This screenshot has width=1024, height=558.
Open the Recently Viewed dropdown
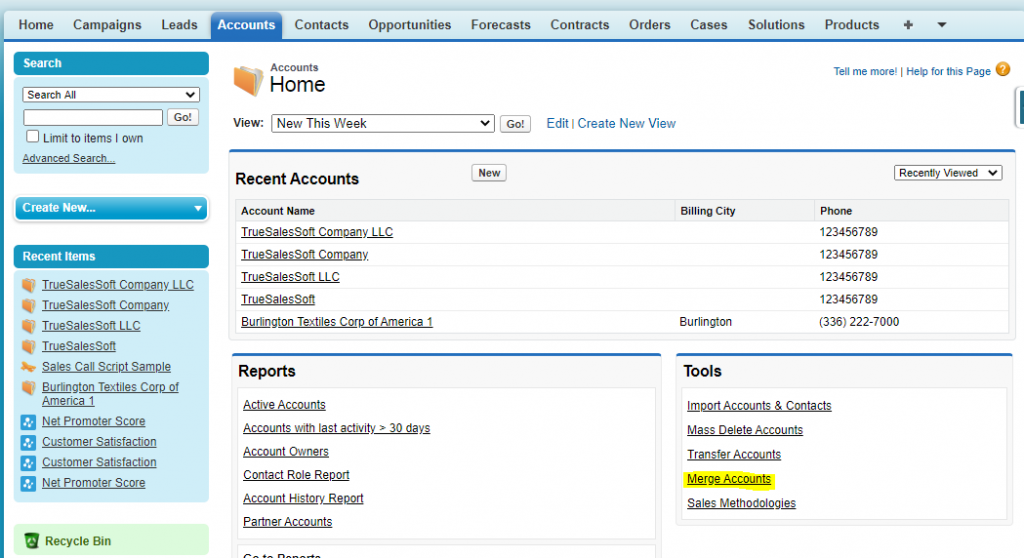(x=947, y=173)
